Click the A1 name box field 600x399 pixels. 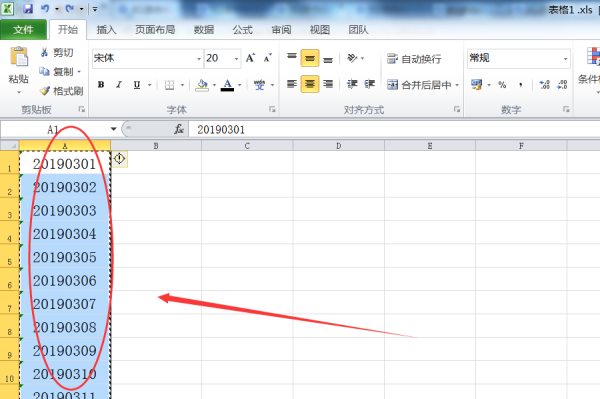(x=54, y=129)
